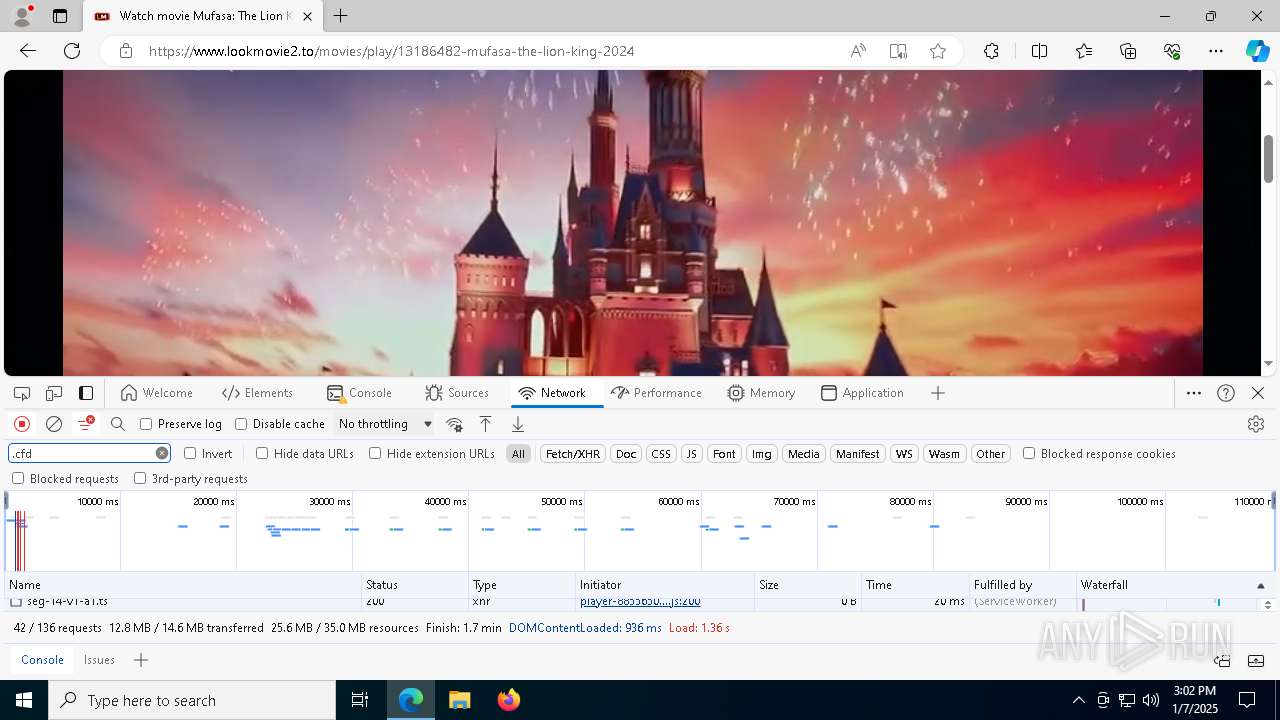Open Read aloud icon in address bar
Viewport: 1280px width, 720px height.
(858, 51)
